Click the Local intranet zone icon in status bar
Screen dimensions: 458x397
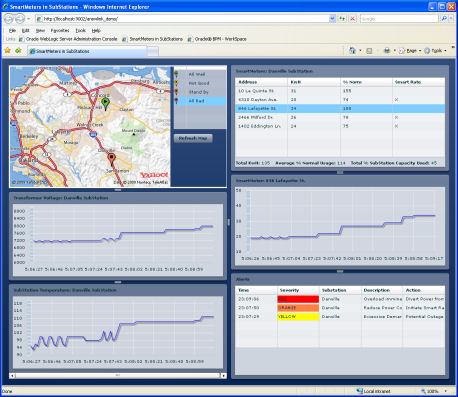(359, 391)
